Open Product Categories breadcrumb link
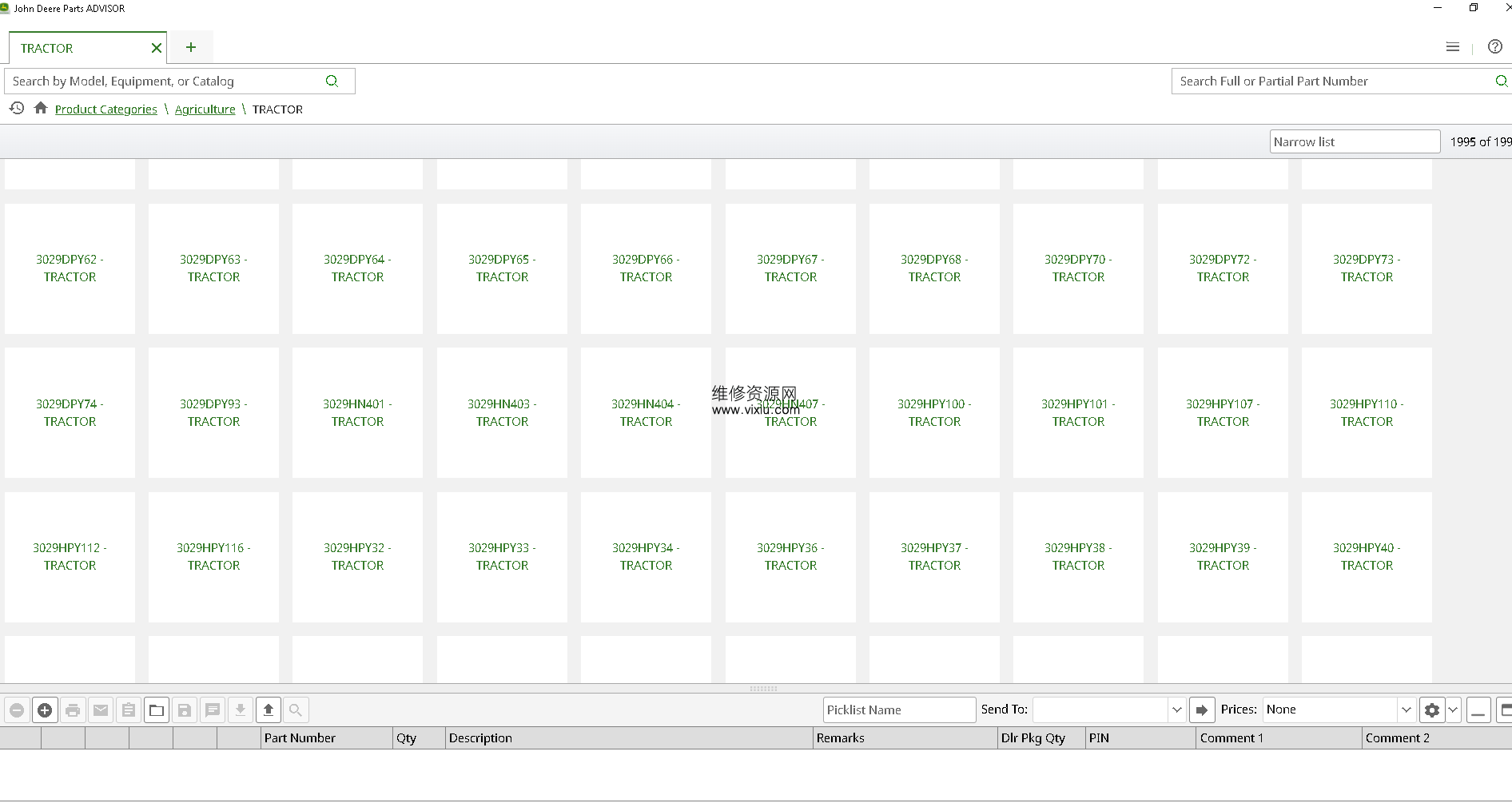This screenshot has height=803, width=1512. coord(106,109)
